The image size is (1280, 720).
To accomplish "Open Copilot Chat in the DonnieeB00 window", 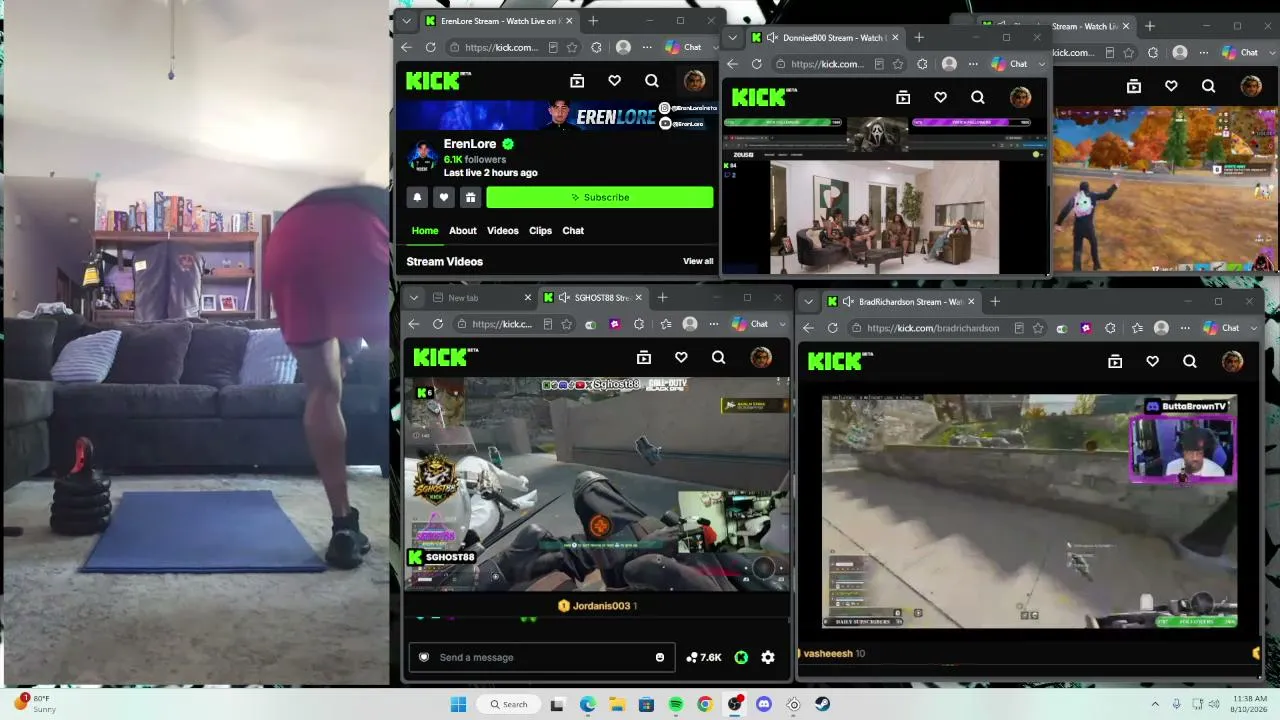I will point(1010,64).
